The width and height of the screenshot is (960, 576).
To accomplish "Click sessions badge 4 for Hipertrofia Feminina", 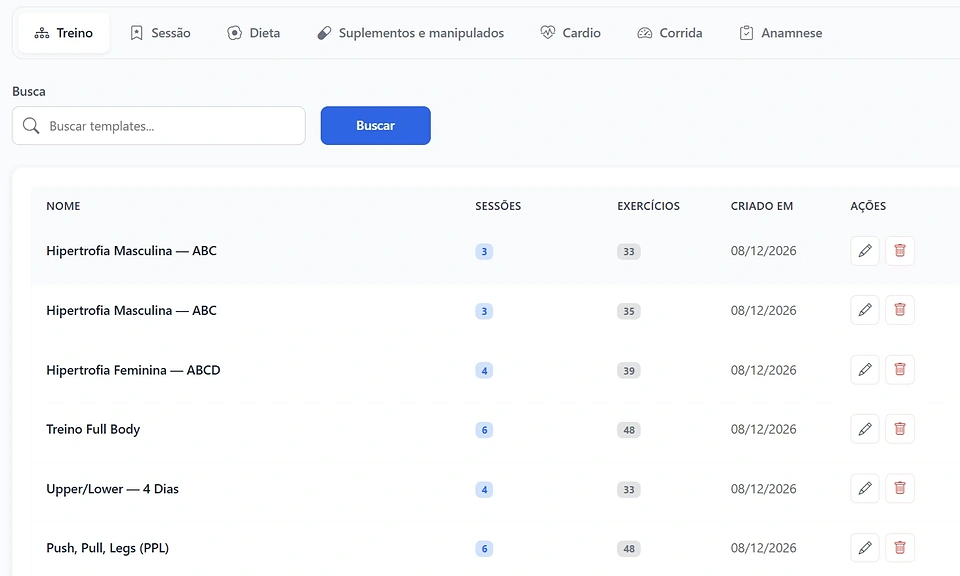I will tap(484, 370).
